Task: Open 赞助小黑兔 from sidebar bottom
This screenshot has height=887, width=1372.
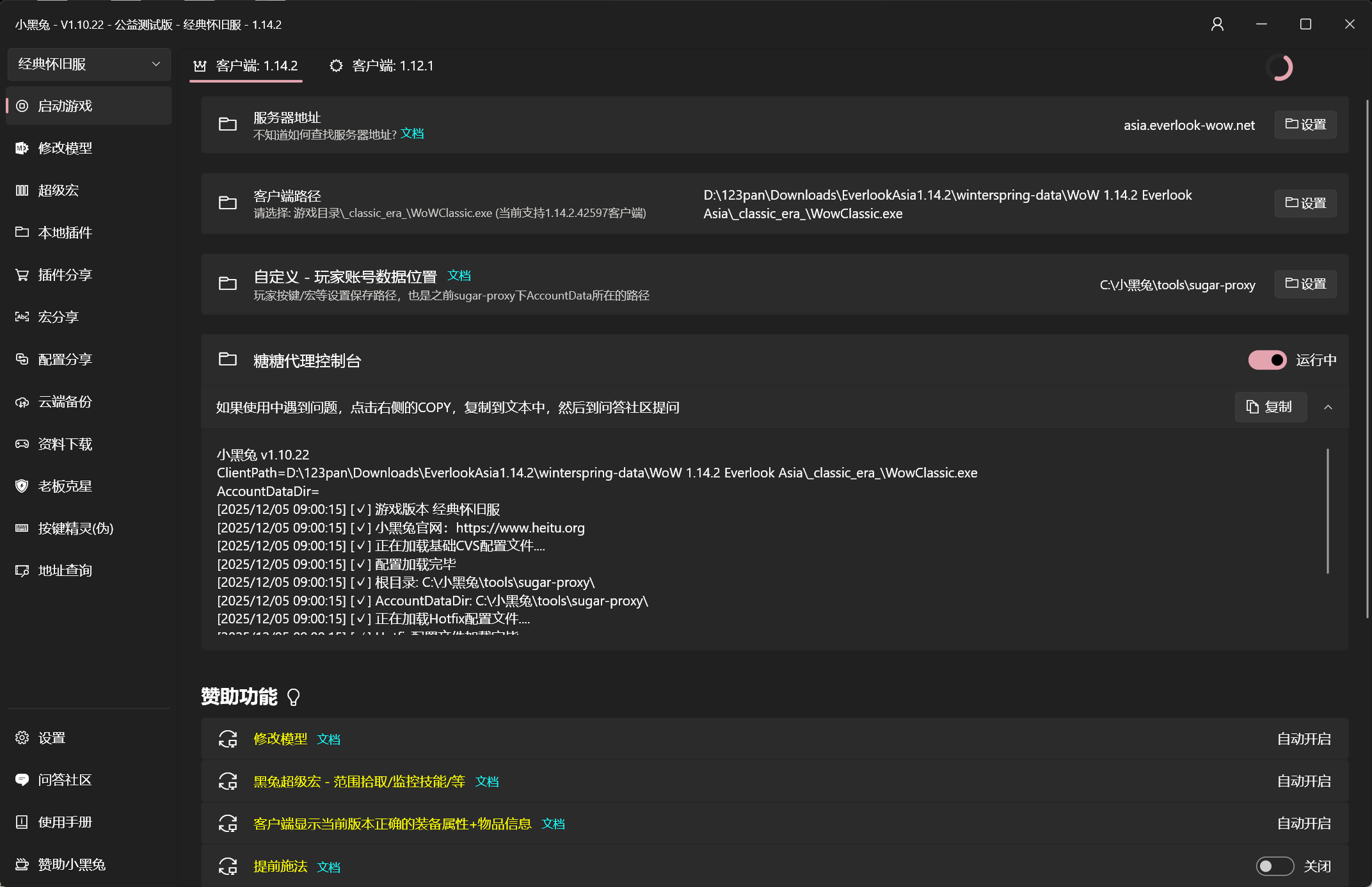Action: pos(71,865)
